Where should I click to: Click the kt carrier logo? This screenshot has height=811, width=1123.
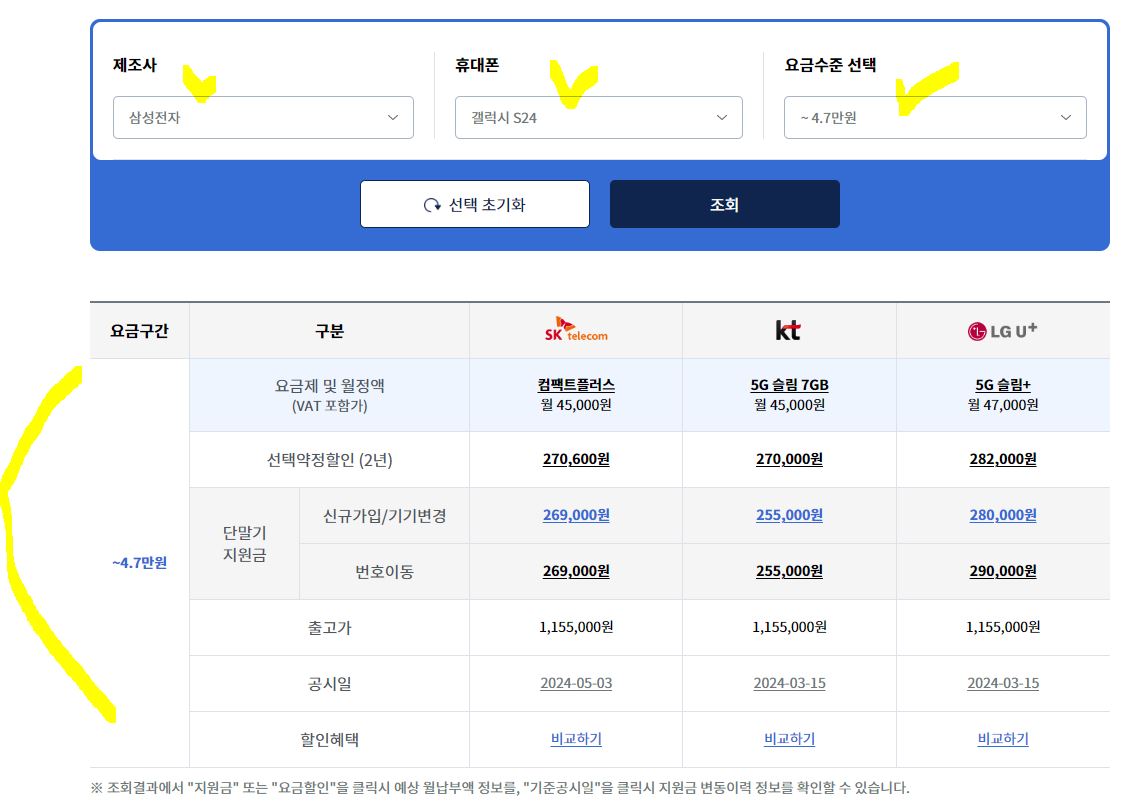pos(789,330)
